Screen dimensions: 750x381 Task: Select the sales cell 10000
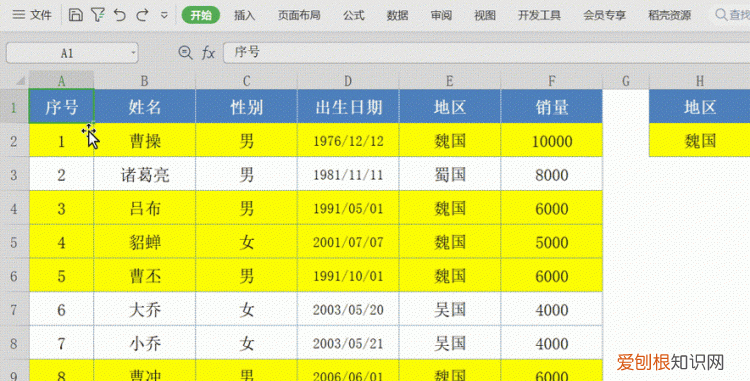pyautogui.click(x=551, y=141)
